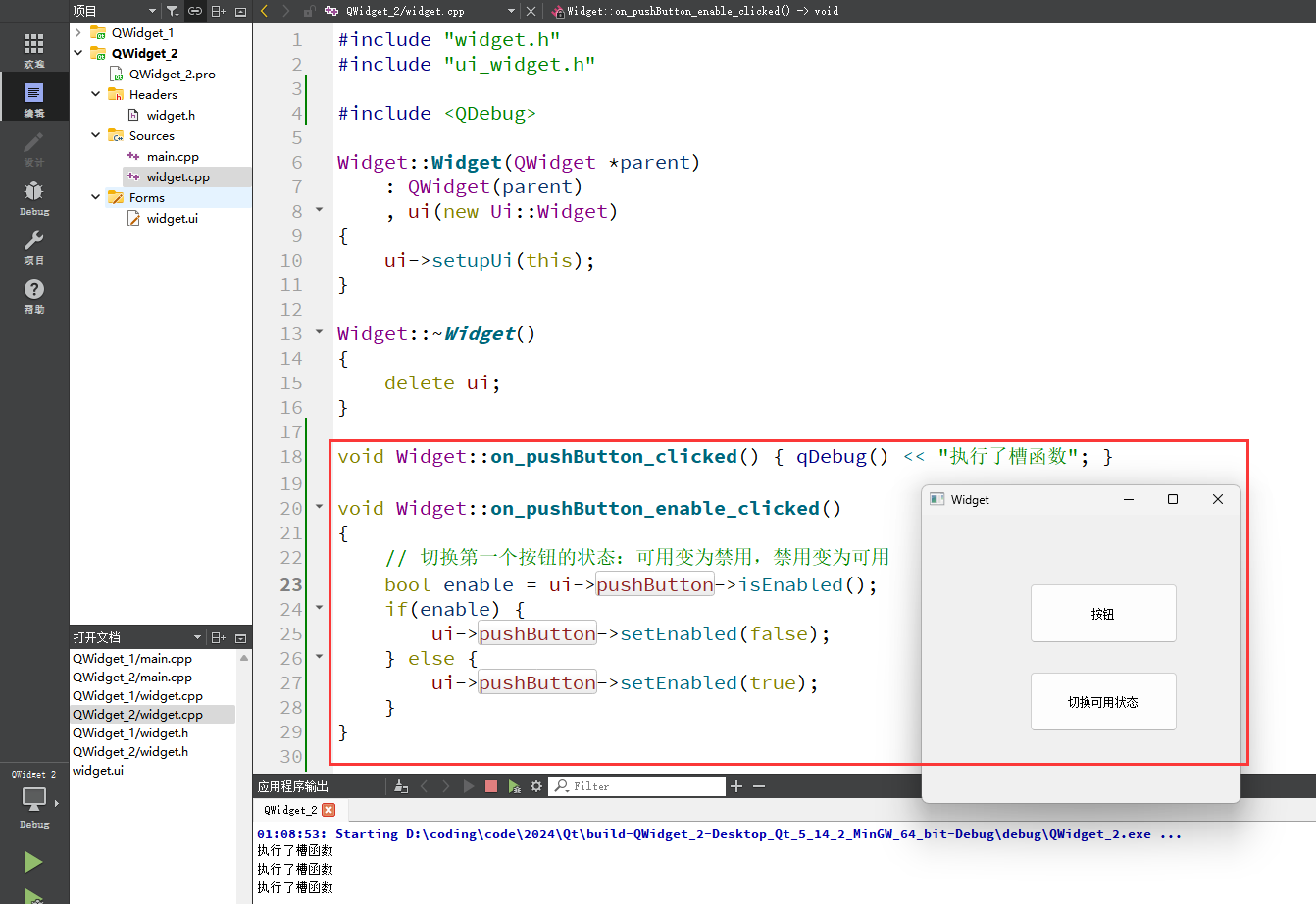Go back in editor navigation history
The image size is (1316, 904).
tap(264, 11)
